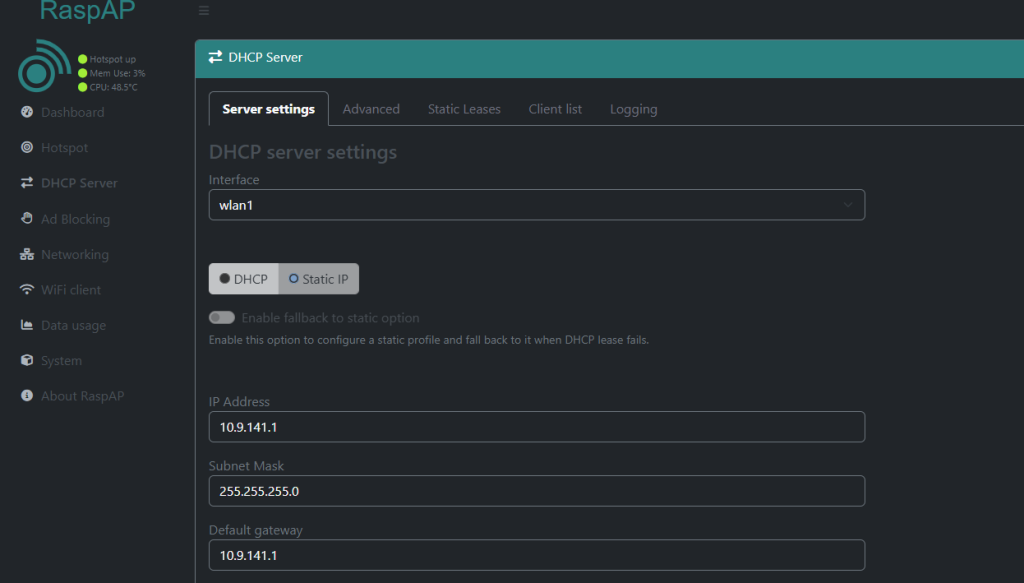The width and height of the screenshot is (1024, 583).
Task: Open the Logging tab
Action: (633, 109)
